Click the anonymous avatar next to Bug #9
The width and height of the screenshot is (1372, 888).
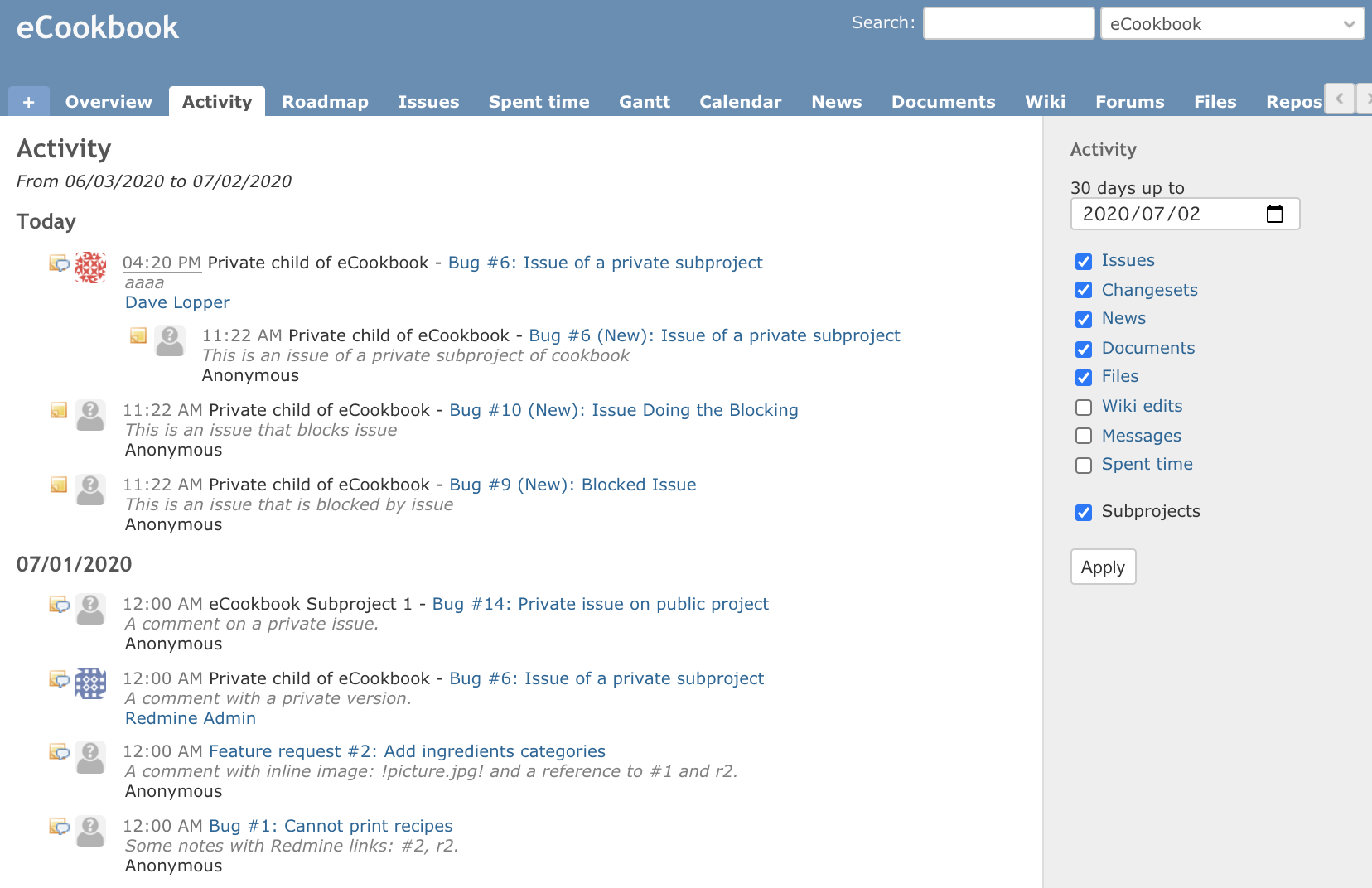[90, 490]
